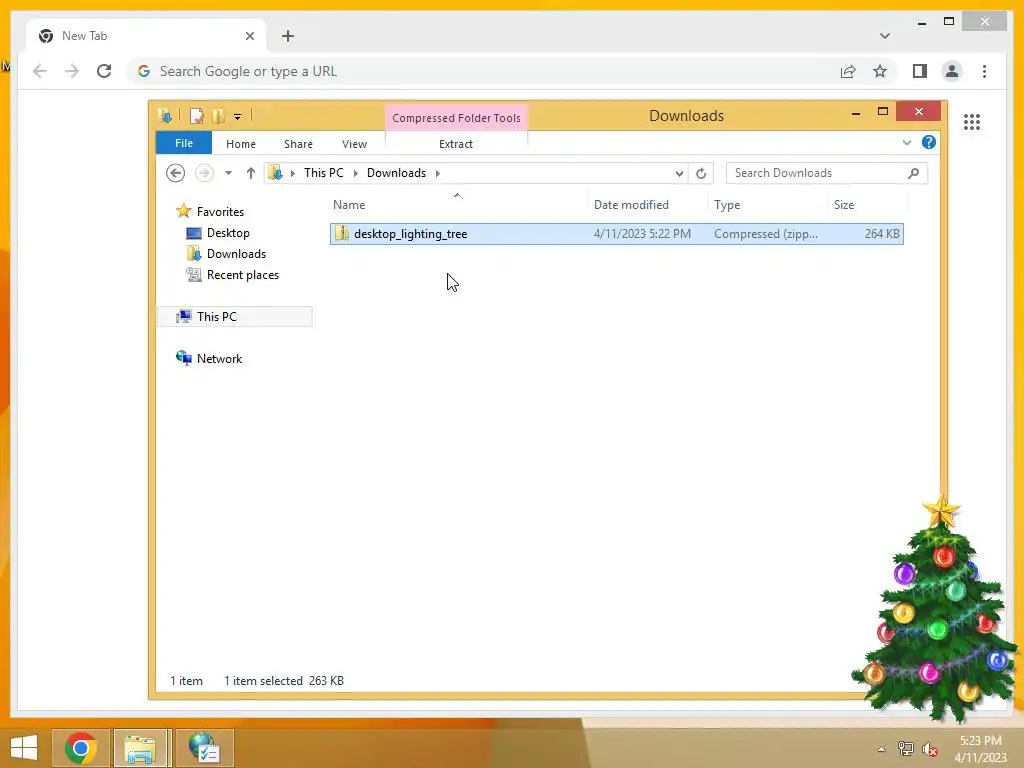
Task: Open Recent places in navigation pane
Action: point(242,275)
